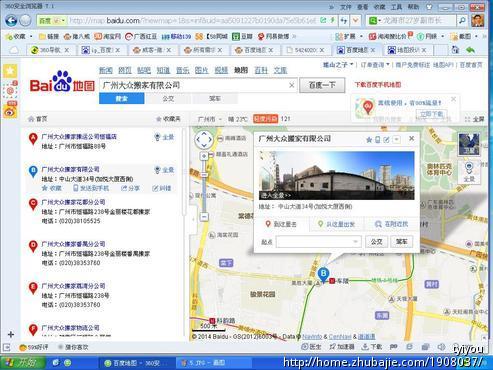Click blue marker B on the map
Image resolution: width=493 pixels, height=370 pixels.
coord(323,275)
